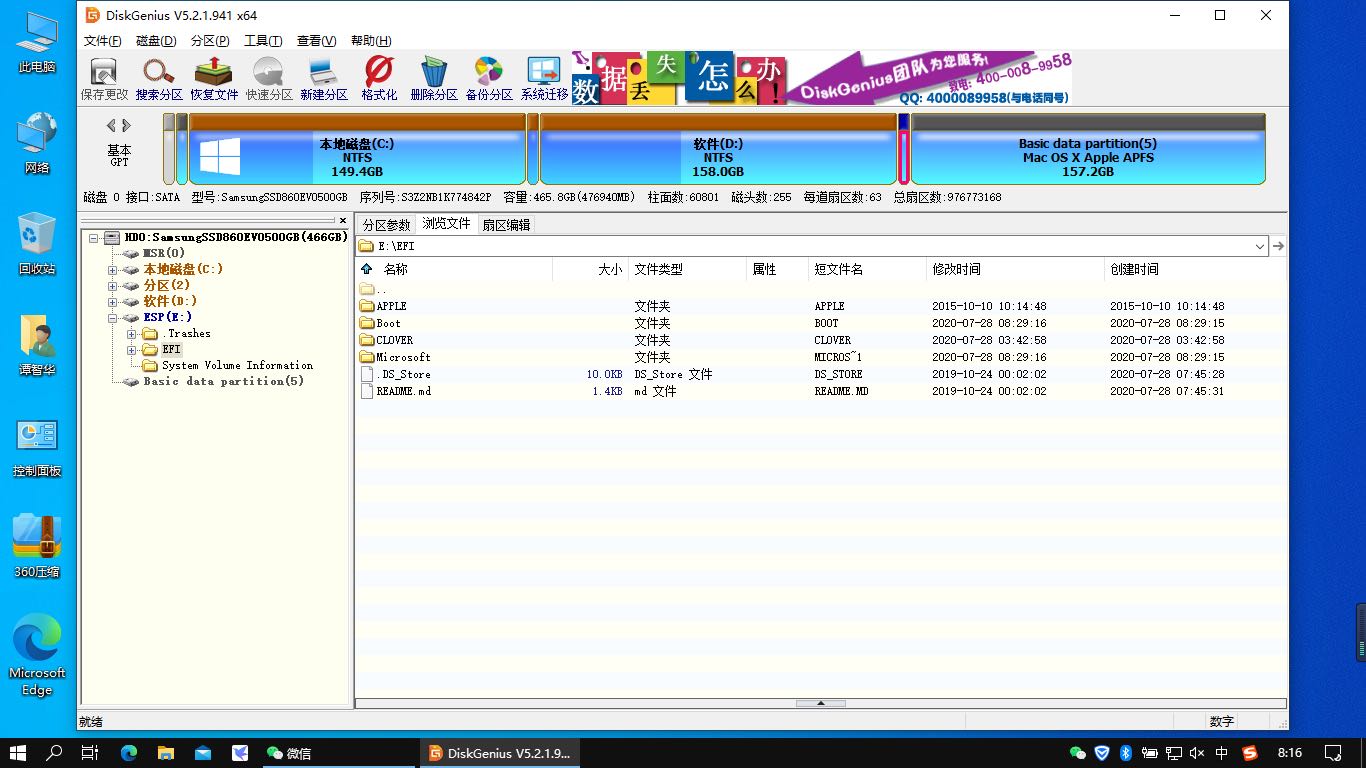1366x768 pixels.
Task: Open the 分区(P) menu
Action: pyautogui.click(x=210, y=41)
